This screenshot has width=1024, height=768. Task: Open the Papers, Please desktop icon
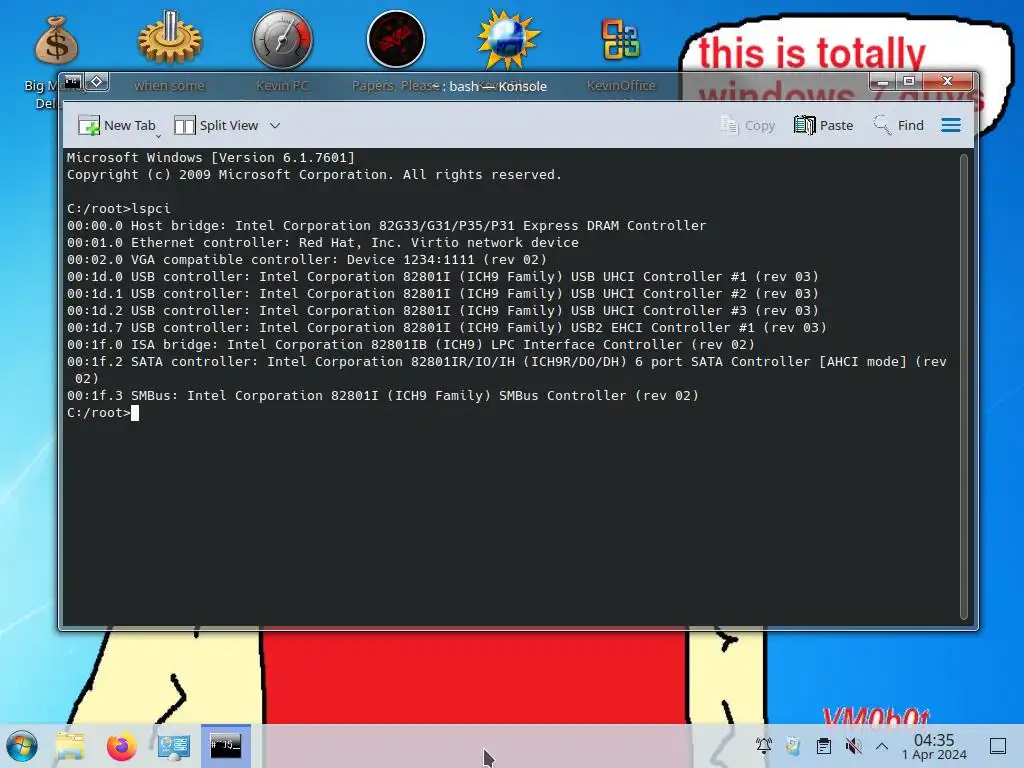point(396,39)
